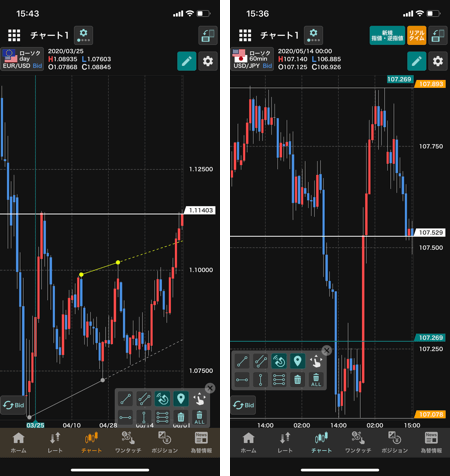This screenshot has height=476, width=450.
Task: Select triple horizontal lines tool on EUR/USD chart
Action: [x=162, y=417]
